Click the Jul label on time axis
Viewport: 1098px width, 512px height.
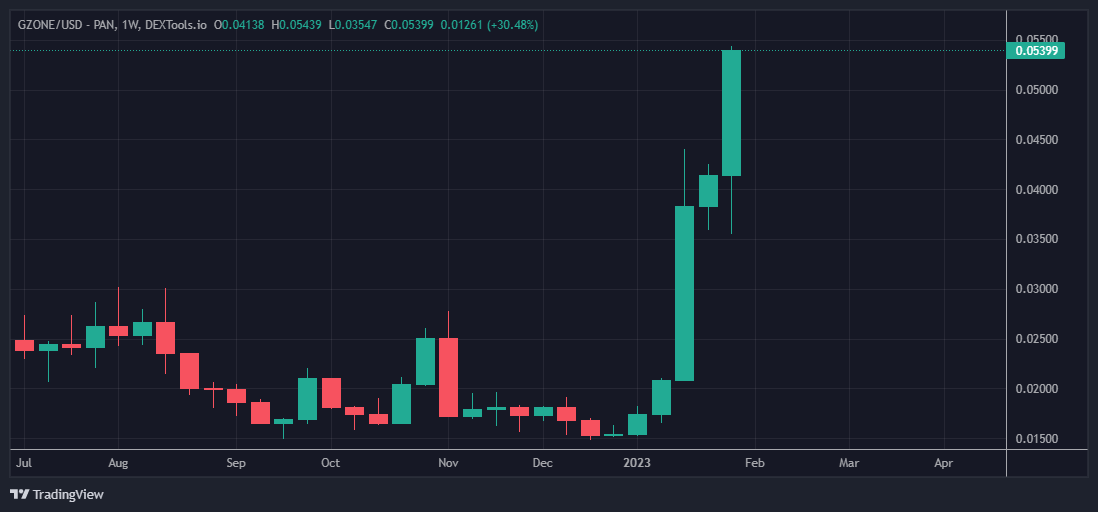pos(24,463)
